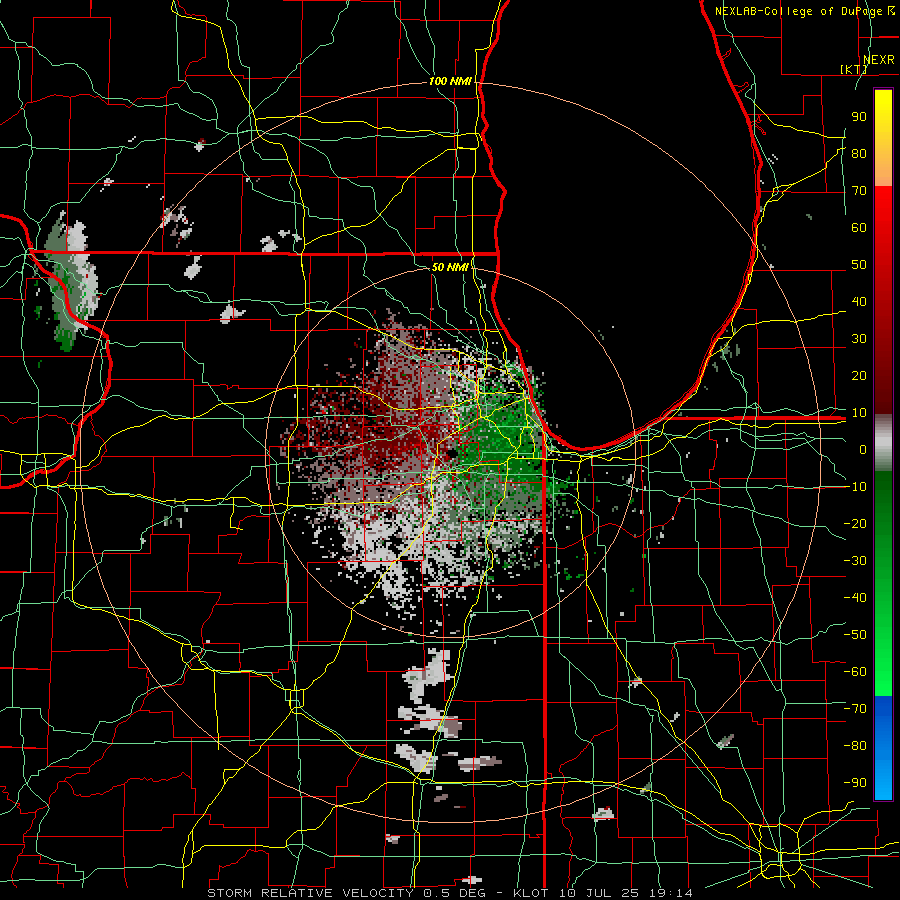Click the 50 NMI range ring label
The width and height of the screenshot is (900, 900).
450,267
